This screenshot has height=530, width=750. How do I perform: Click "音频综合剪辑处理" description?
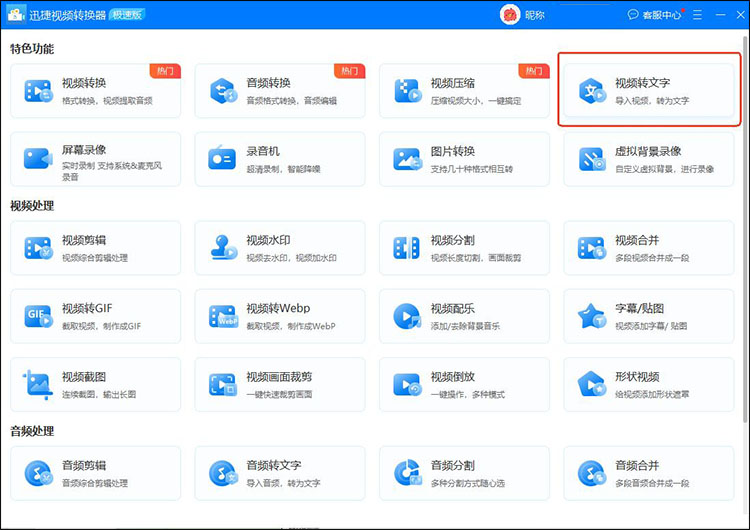tap(95, 483)
